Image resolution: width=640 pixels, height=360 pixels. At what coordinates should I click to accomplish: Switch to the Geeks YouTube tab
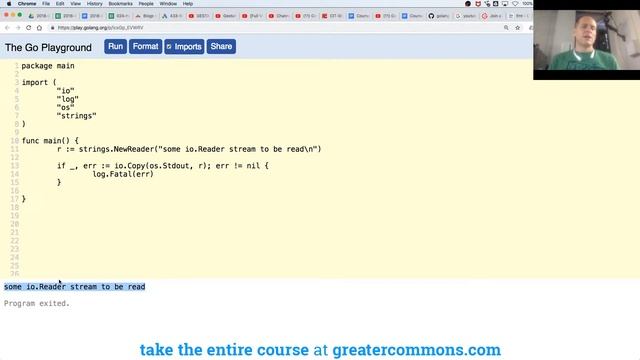point(226,16)
